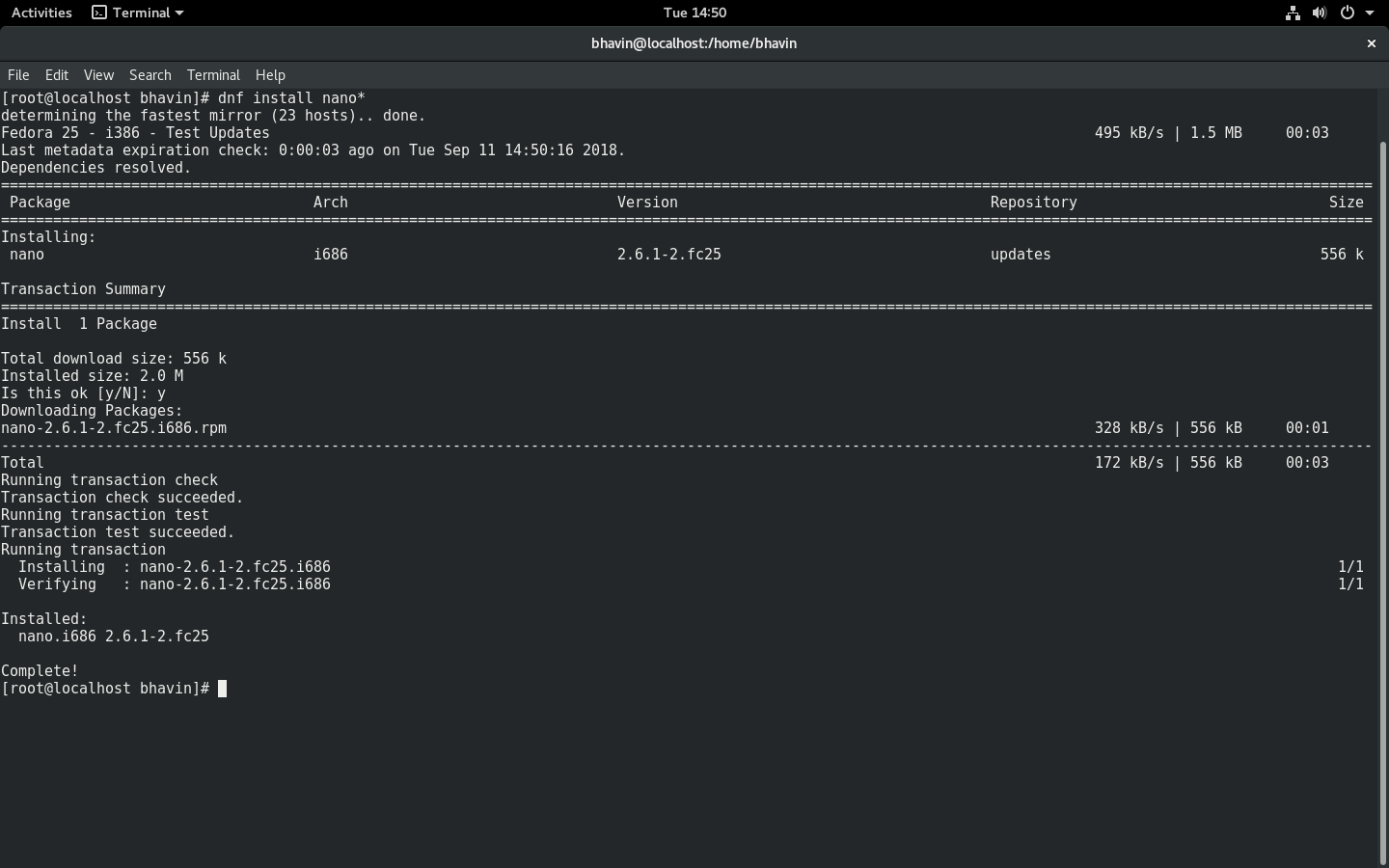Open the Activities overview

(41, 13)
